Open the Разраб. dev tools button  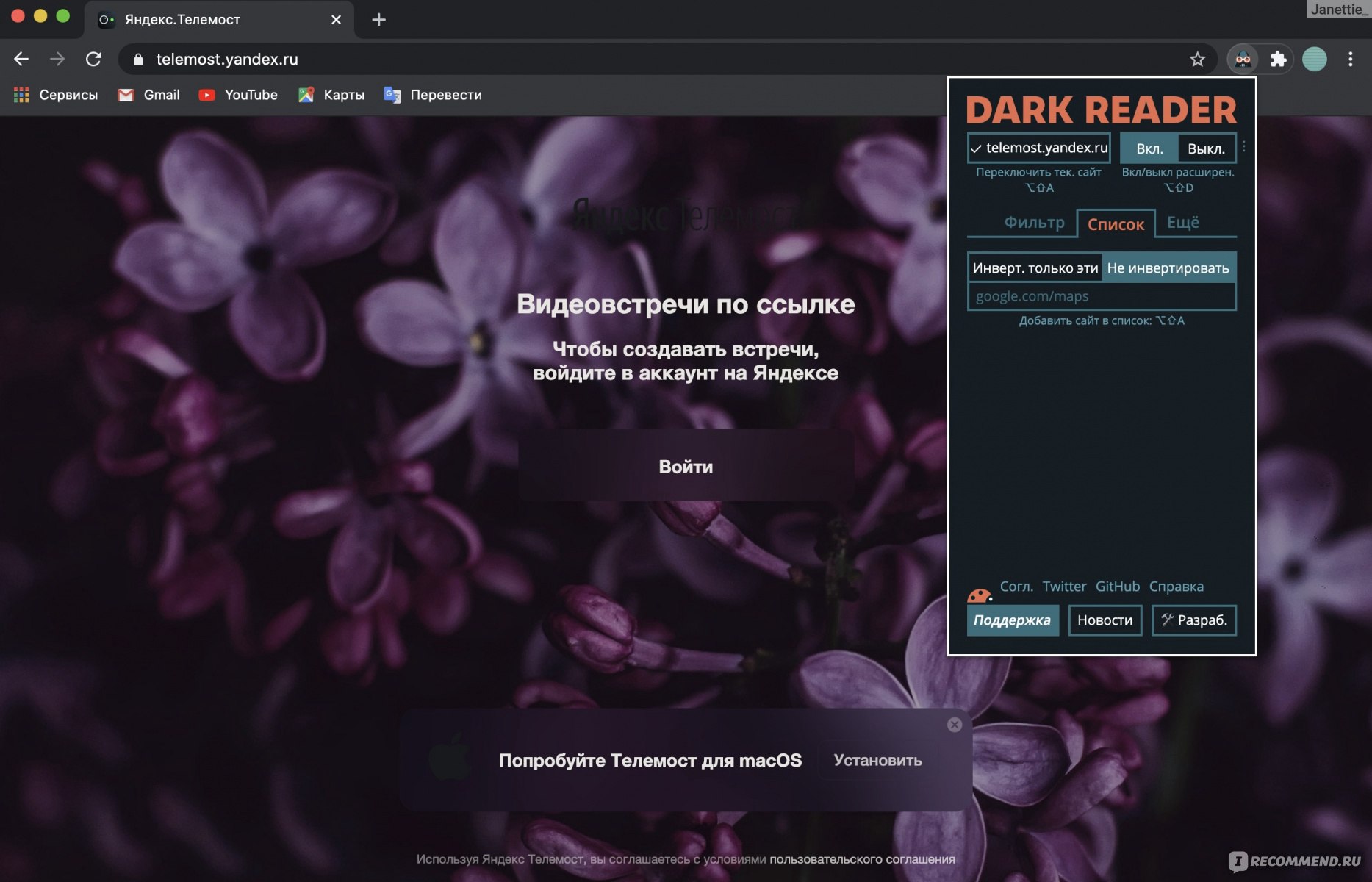[x=1193, y=620]
